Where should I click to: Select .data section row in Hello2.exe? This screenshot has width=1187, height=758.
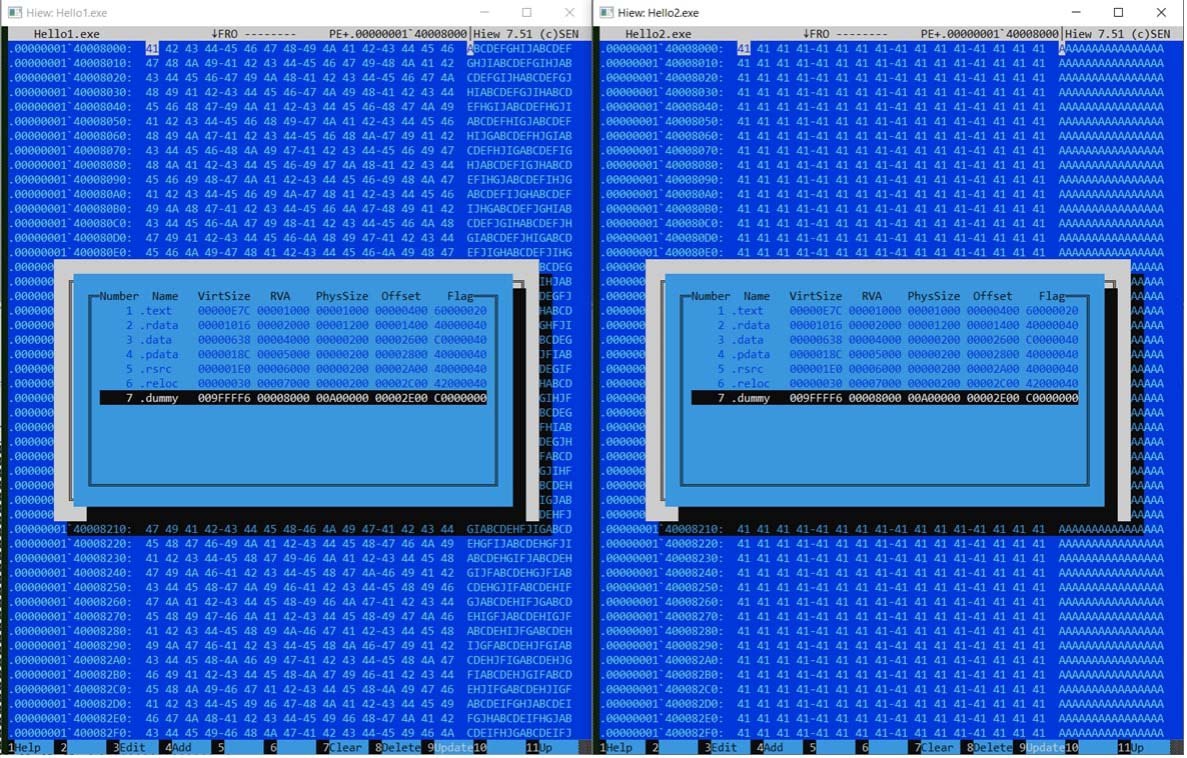[885, 340]
